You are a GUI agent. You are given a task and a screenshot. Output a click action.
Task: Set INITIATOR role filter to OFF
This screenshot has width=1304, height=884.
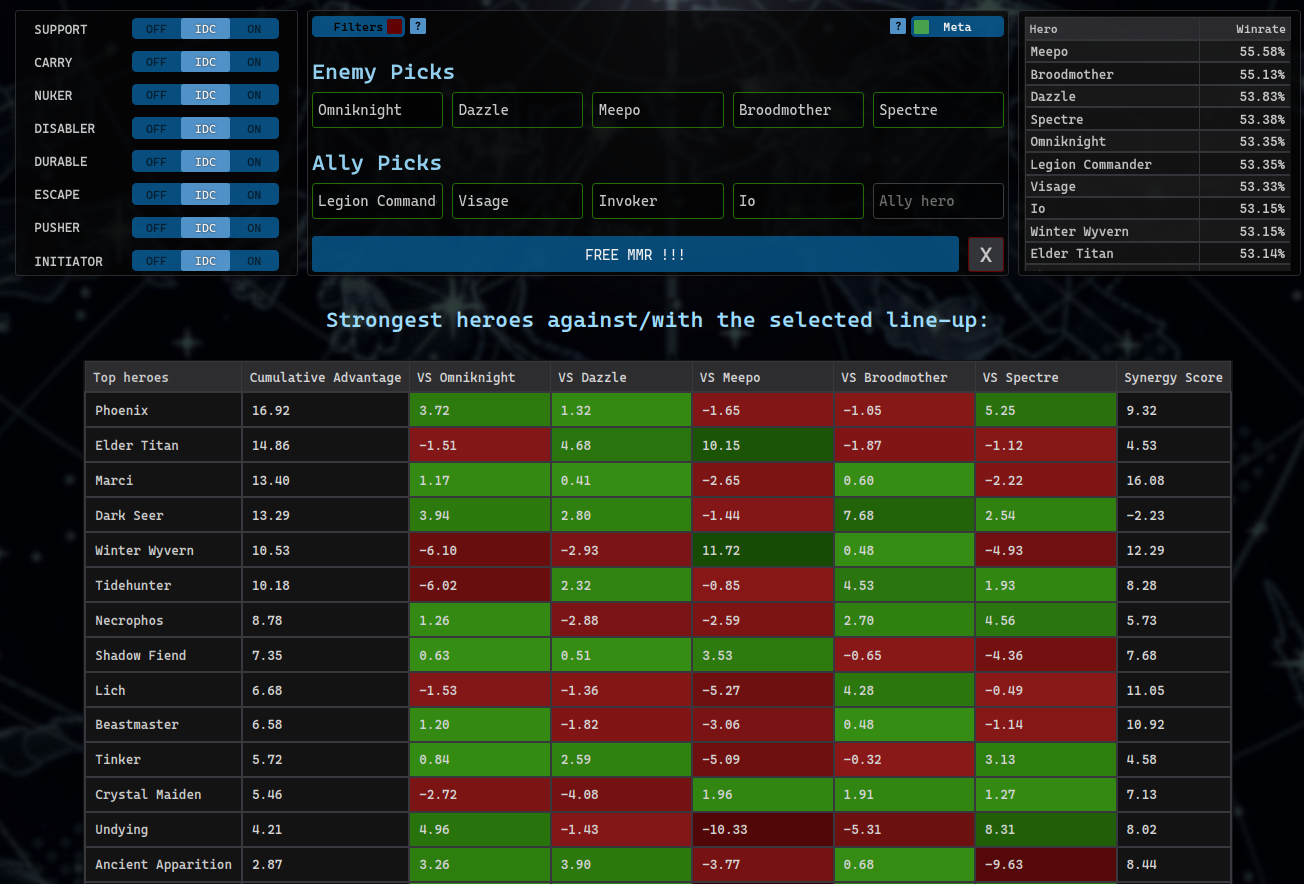156,261
